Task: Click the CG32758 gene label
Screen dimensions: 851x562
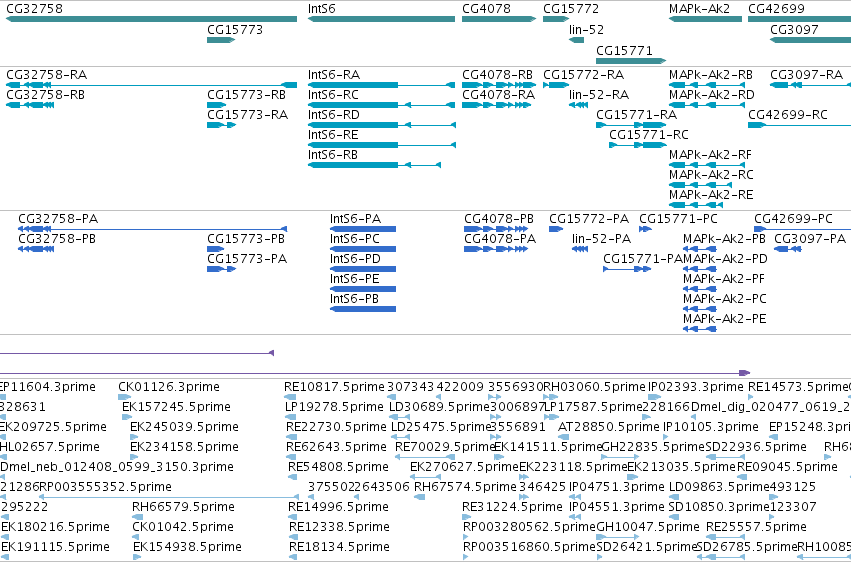Action: [x=34, y=9]
